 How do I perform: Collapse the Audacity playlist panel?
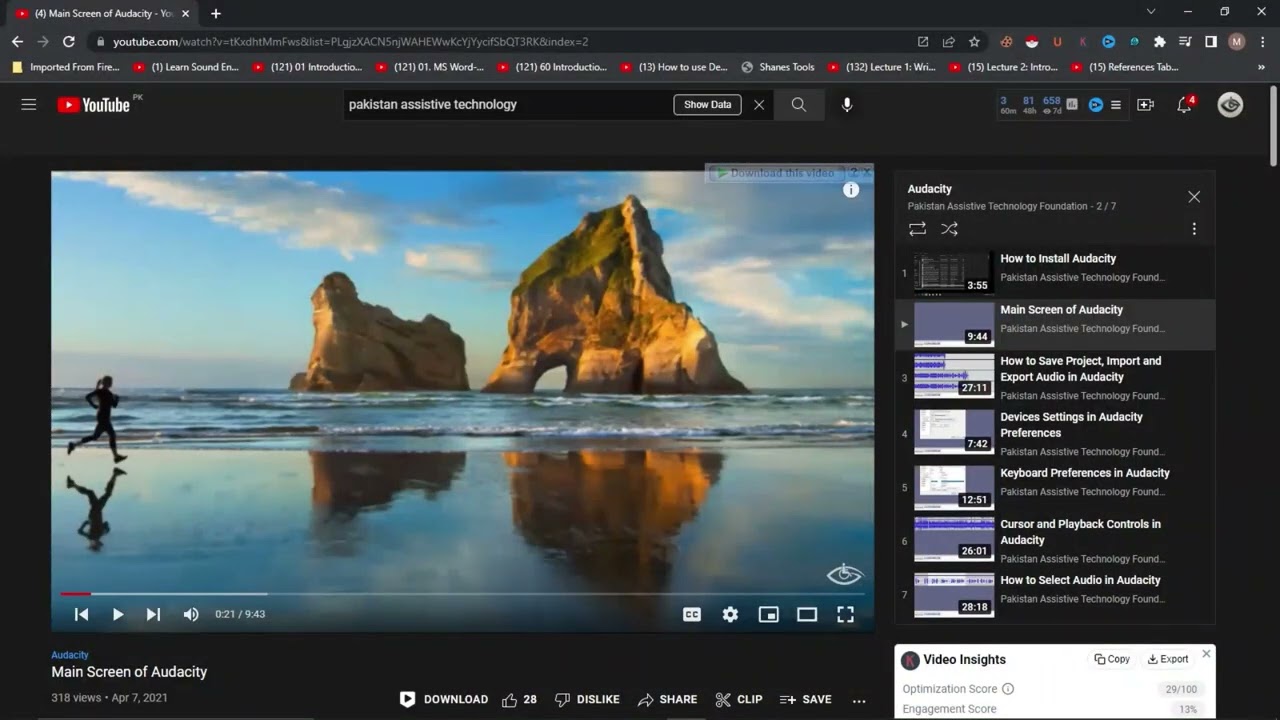(1194, 197)
